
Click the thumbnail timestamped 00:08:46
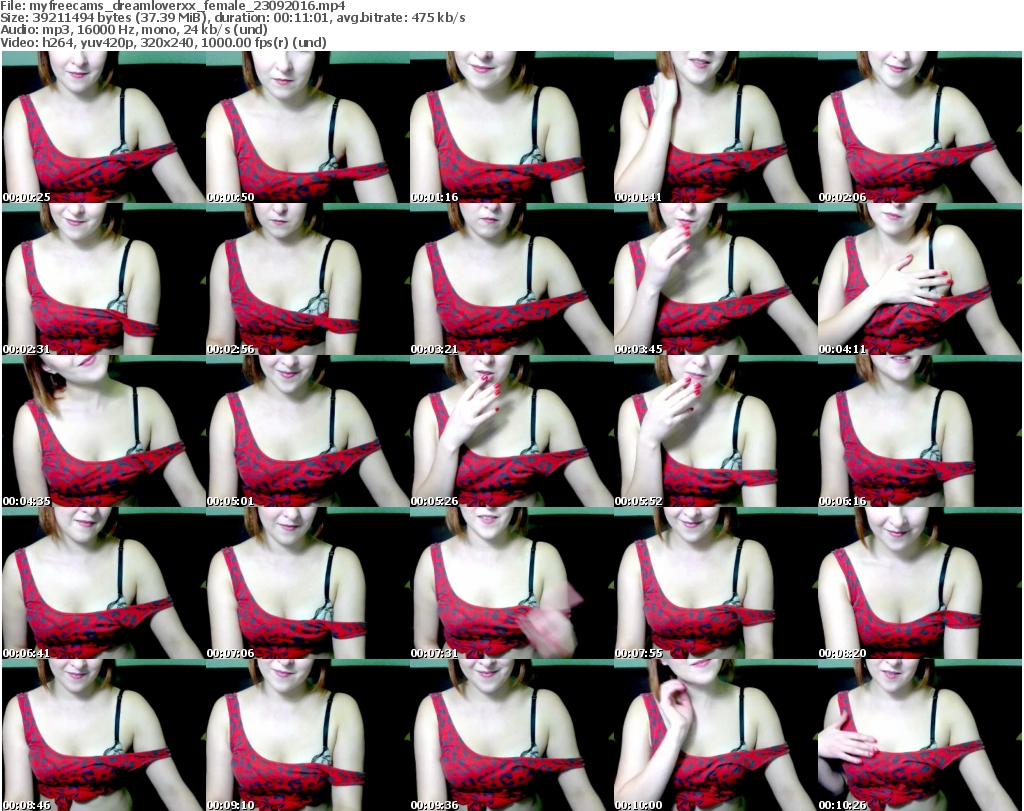coord(103,736)
